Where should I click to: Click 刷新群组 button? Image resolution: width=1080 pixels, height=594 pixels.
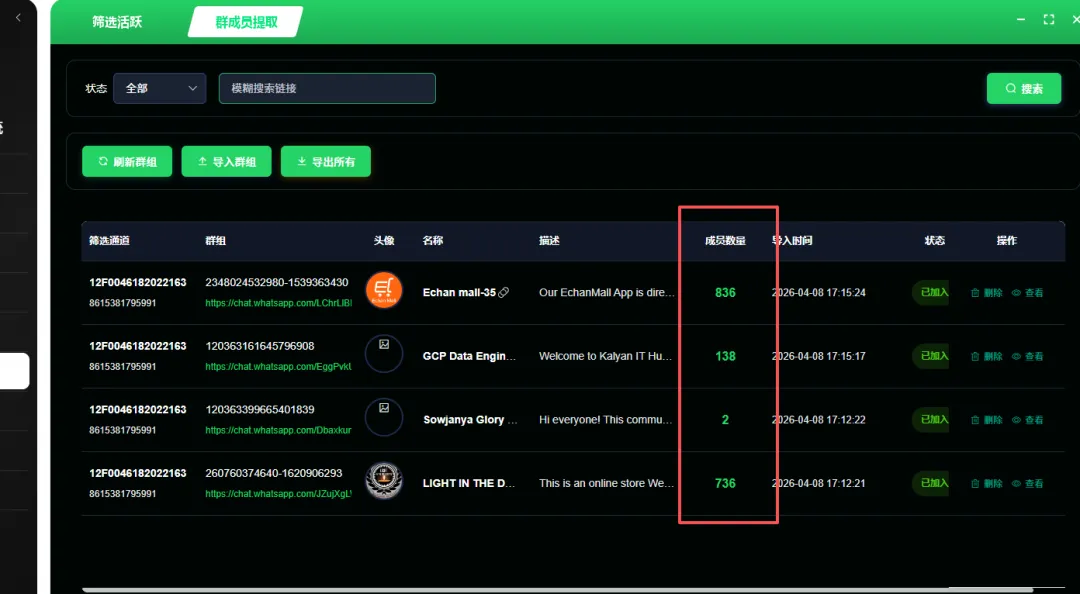pos(127,161)
